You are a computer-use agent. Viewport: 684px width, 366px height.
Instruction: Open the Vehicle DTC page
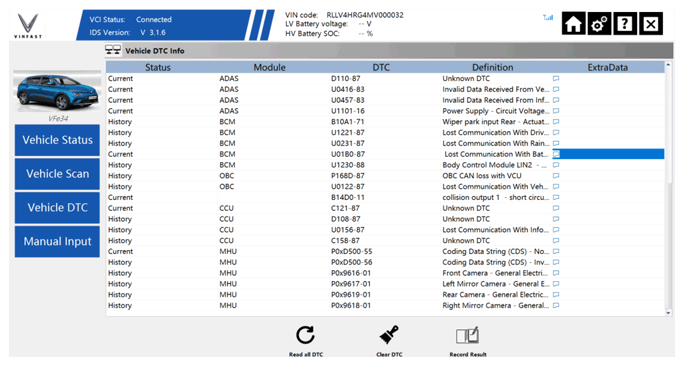pyautogui.click(x=57, y=208)
